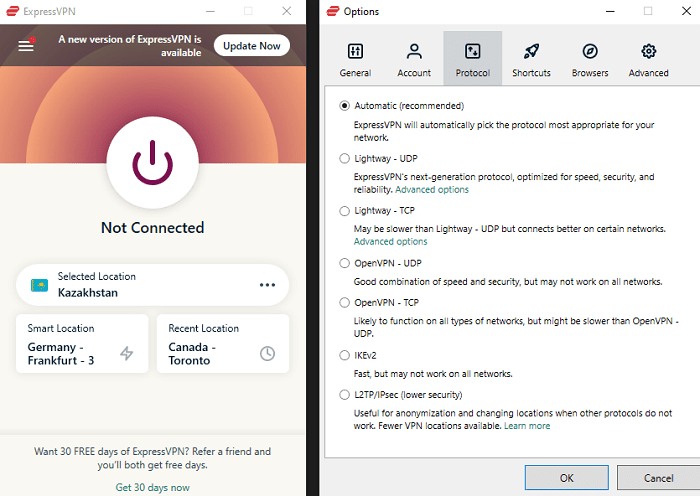The height and width of the screenshot is (496, 700).
Task: Click the Update Now button
Action: pyautogui.click(x=252, y=46)
